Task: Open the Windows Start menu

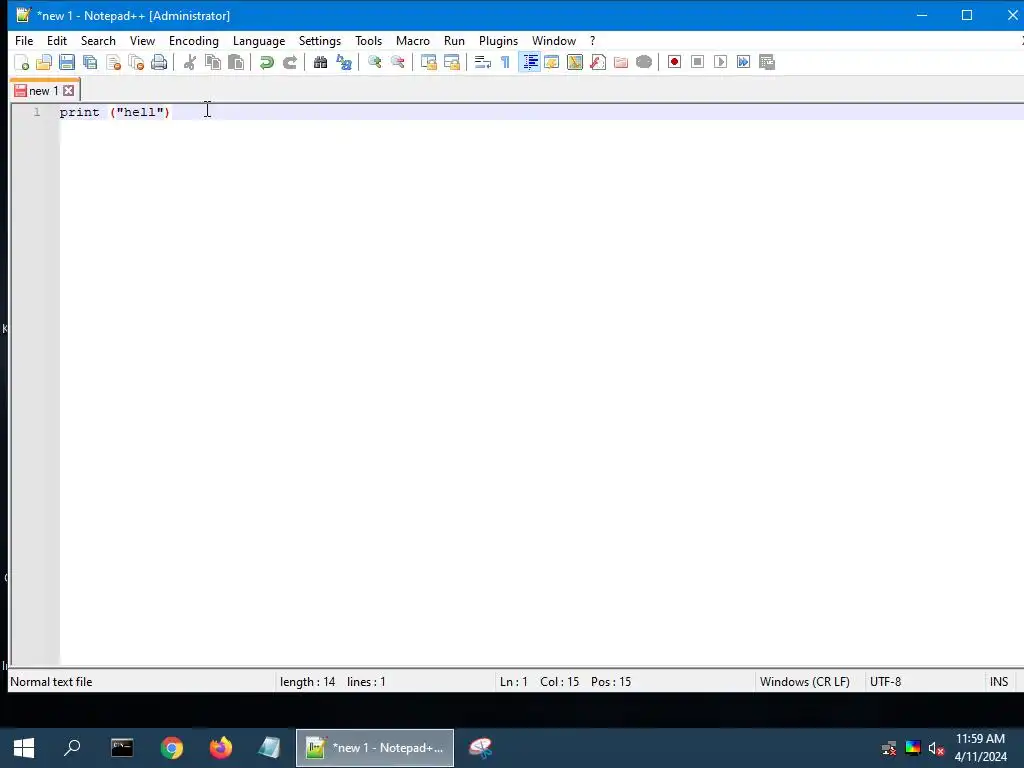Action: [24, 748]
